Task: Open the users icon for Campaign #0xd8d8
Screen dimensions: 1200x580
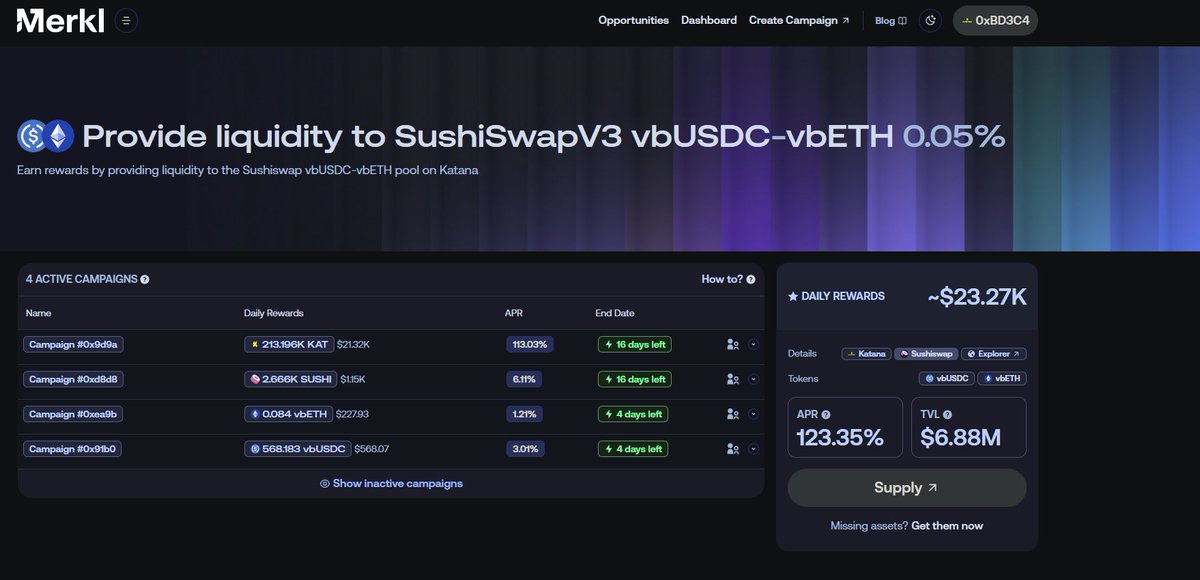Action: point(732,379)
